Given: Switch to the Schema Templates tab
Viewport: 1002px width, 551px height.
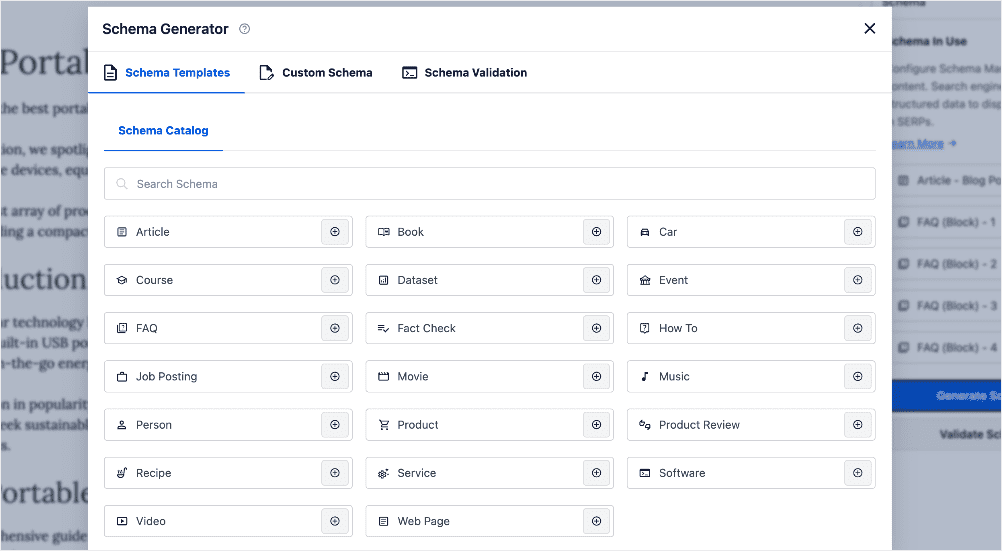Looking at the screenshot, I should pos(166,73).
